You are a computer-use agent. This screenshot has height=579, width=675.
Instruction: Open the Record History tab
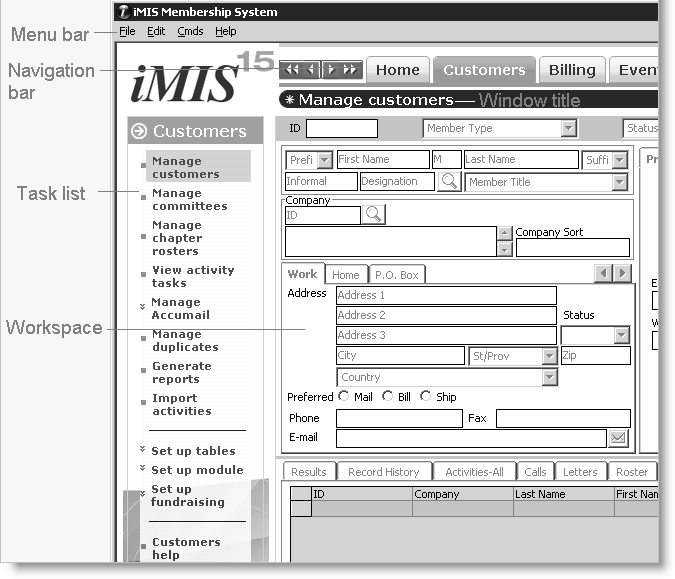384,472
